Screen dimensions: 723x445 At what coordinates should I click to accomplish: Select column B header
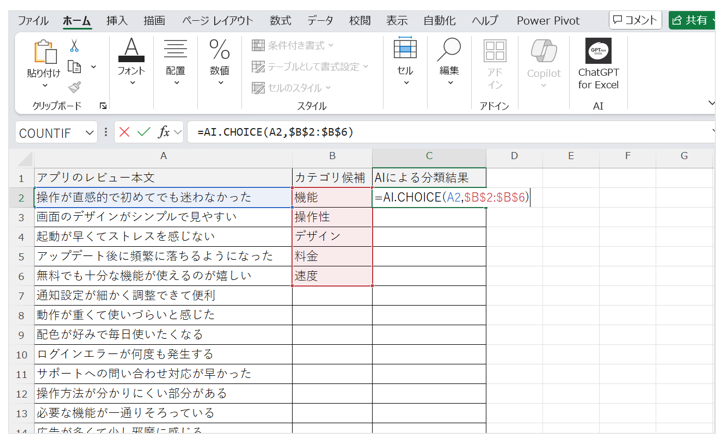[332, 156]
